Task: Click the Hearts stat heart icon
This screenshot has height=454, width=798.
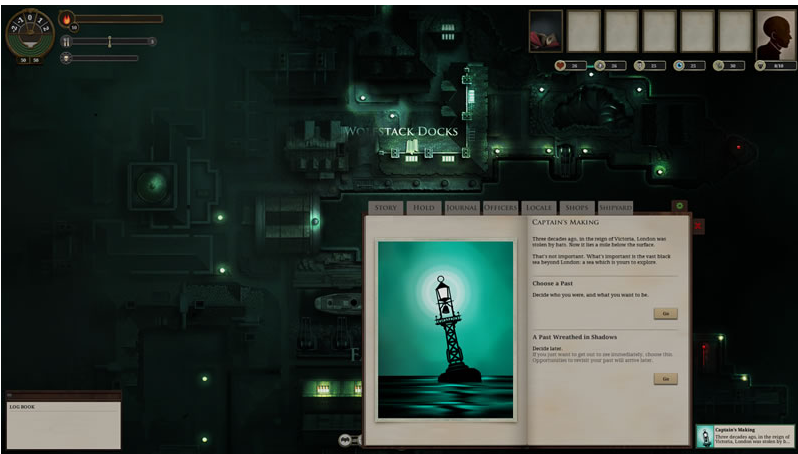Action: [560, 65]
